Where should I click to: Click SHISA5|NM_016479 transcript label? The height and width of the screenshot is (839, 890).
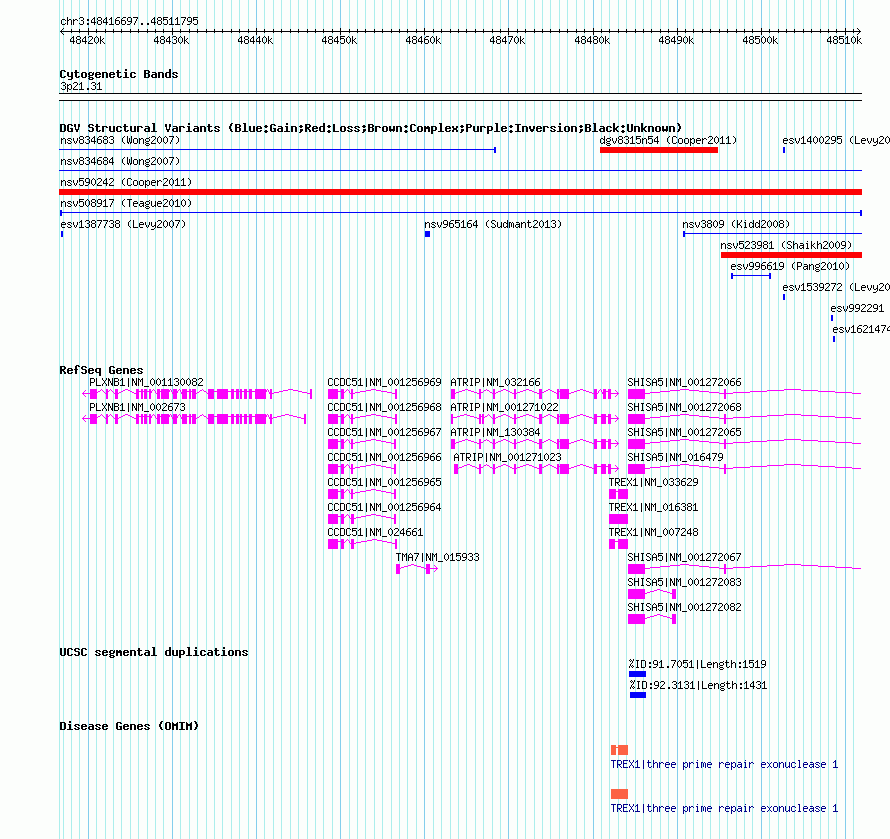(x=675, y=457)
